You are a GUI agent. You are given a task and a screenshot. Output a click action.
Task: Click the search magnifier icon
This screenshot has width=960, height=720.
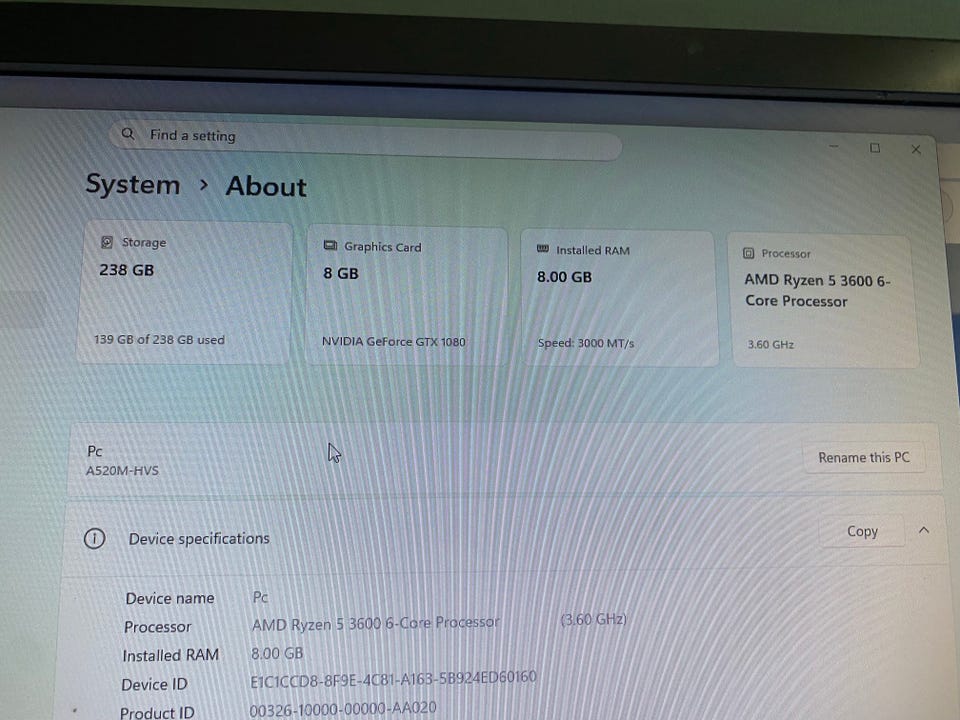tap(127, 133)
